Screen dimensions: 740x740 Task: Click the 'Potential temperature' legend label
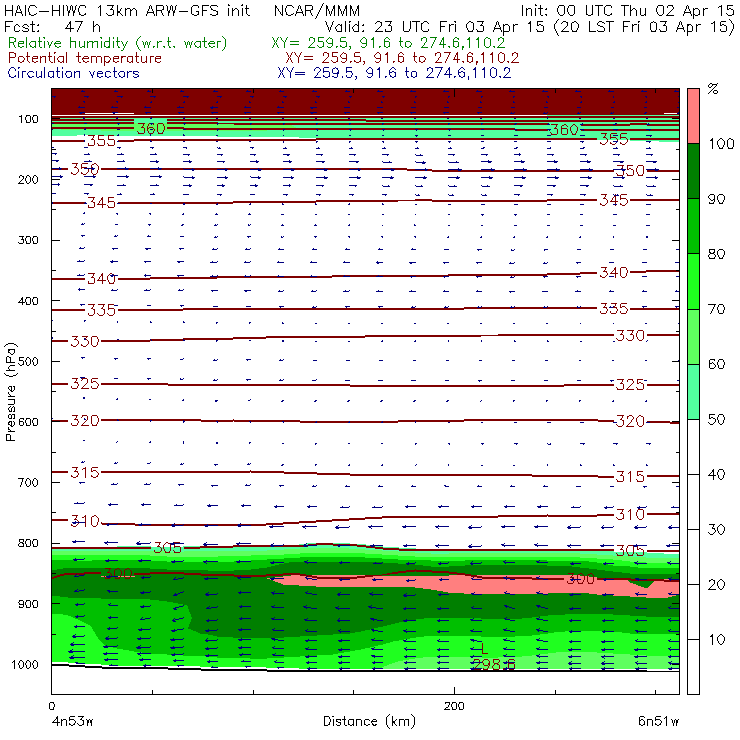click(85, 58)
